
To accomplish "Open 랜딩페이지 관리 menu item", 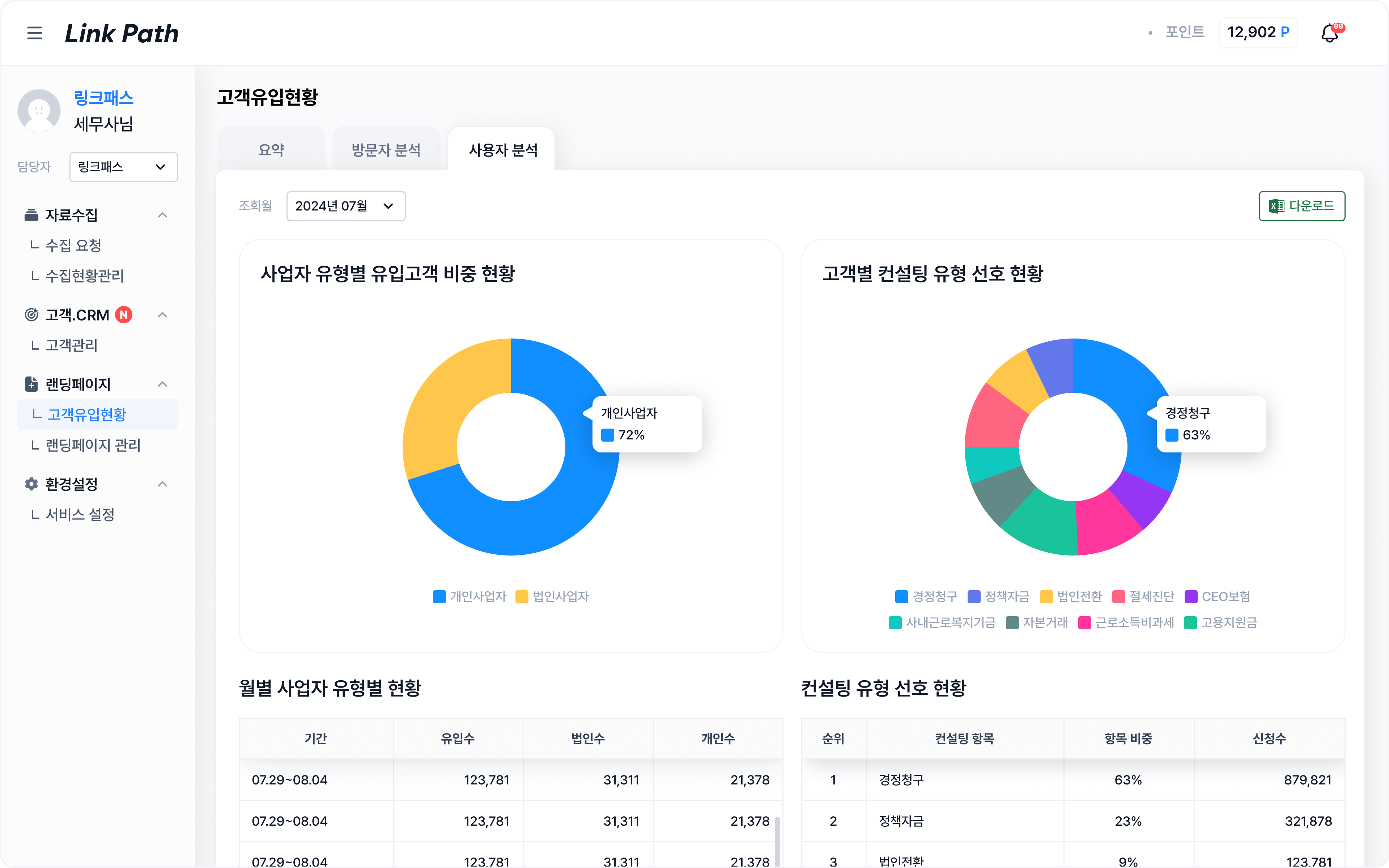I will (x=92, y=446).
